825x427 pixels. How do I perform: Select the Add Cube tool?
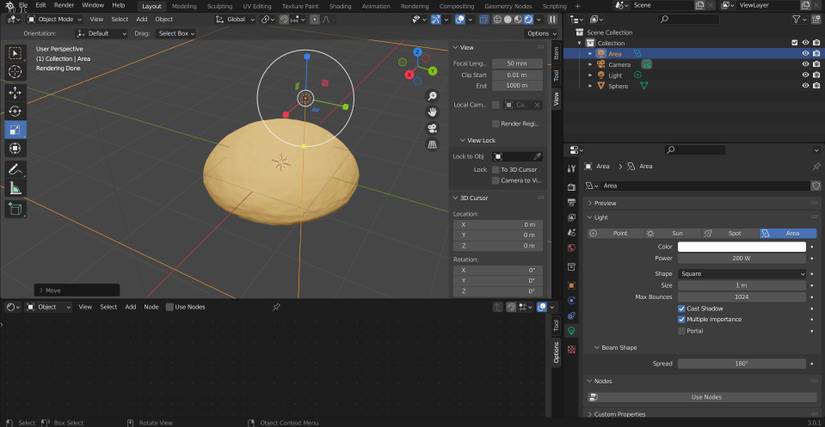15,209
